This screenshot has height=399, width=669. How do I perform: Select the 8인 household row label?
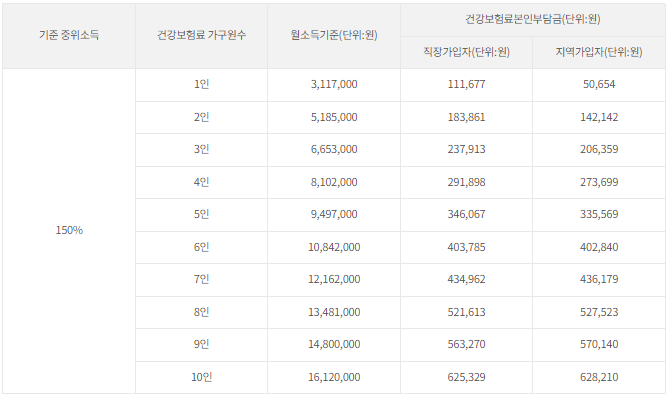201,312
